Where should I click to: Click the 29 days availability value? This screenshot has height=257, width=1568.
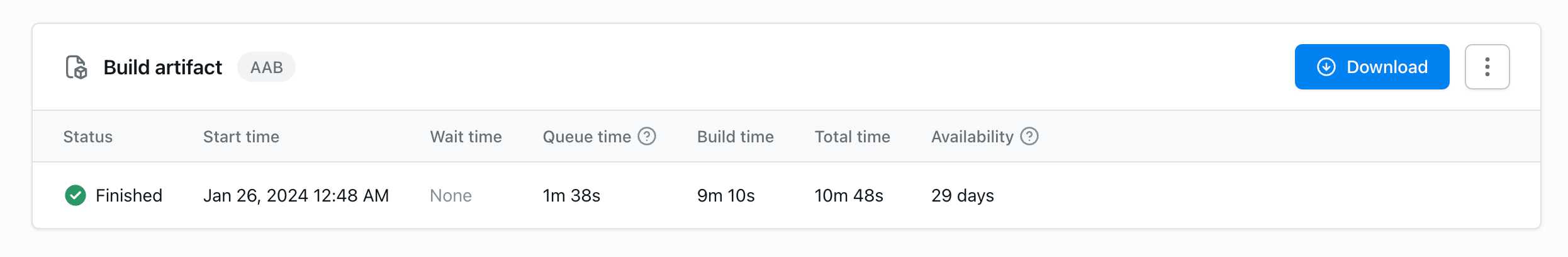pos(962,195)
